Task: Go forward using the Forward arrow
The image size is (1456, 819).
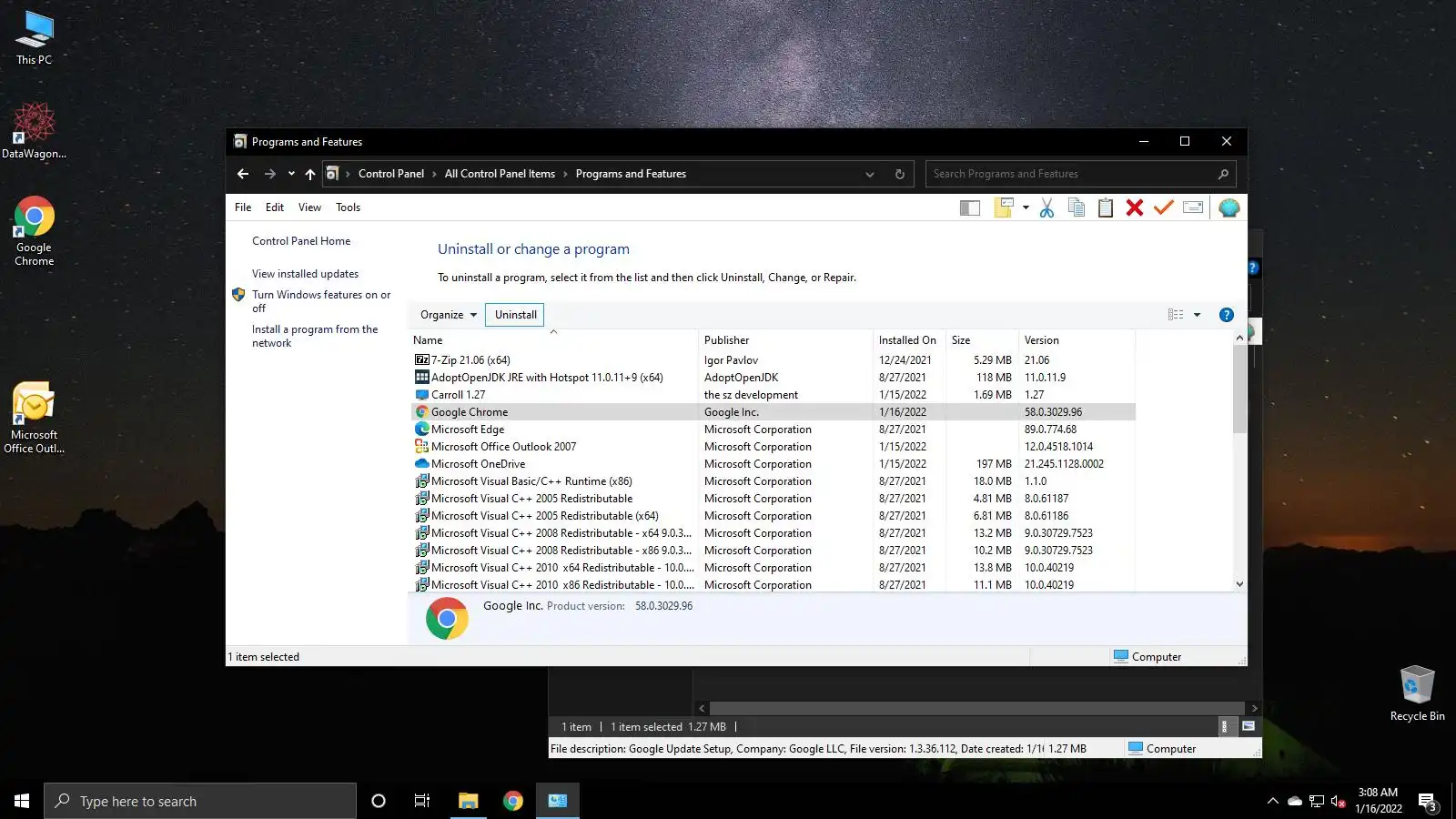Action: pyautogui.click(x=270, y=174)
